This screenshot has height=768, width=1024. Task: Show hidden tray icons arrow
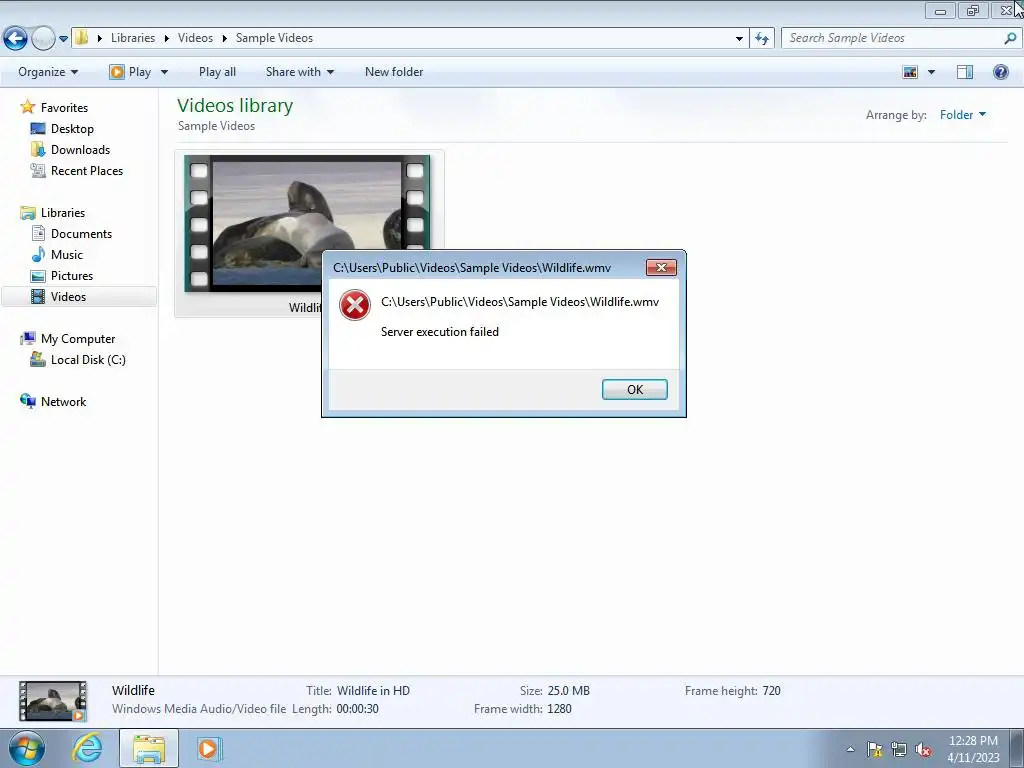coord(850,749)
